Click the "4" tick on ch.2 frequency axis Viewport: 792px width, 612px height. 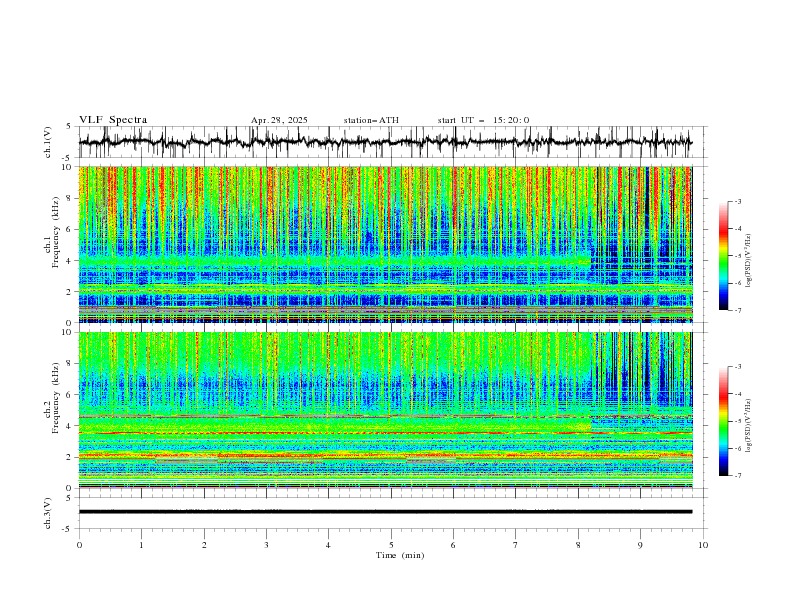(x=71, y=426)
